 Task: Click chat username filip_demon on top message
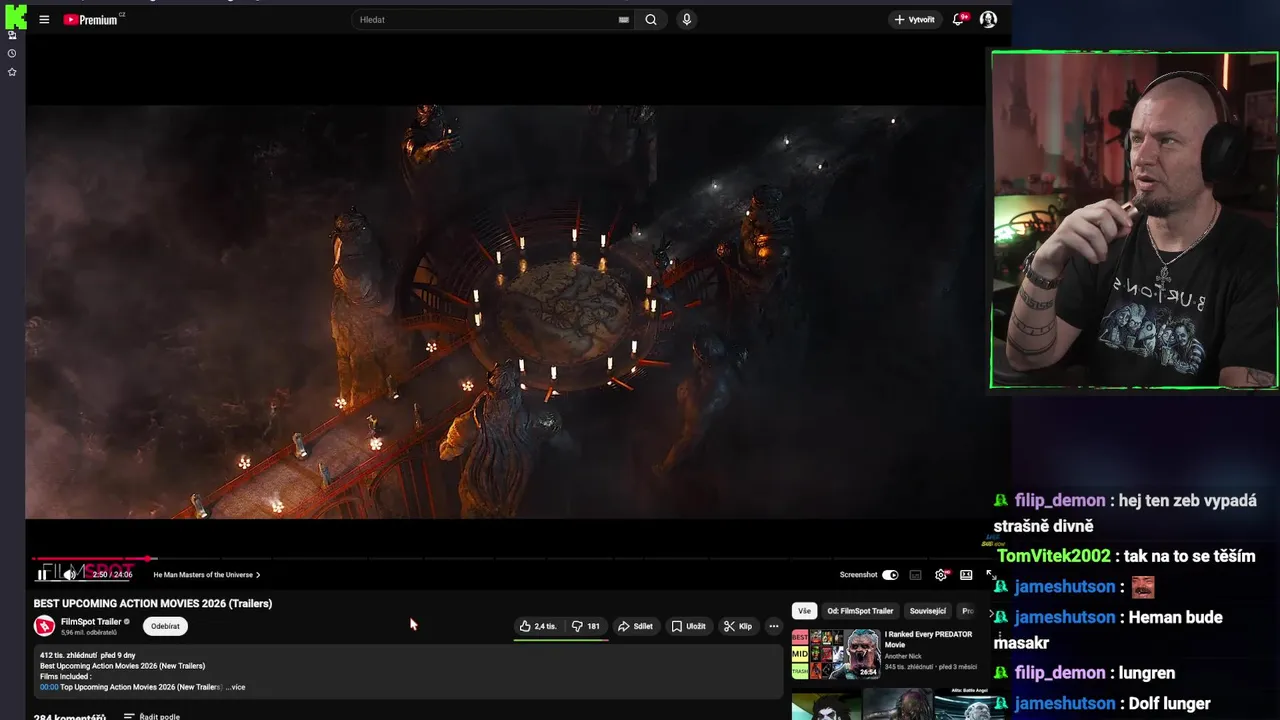click(1059, 500)
